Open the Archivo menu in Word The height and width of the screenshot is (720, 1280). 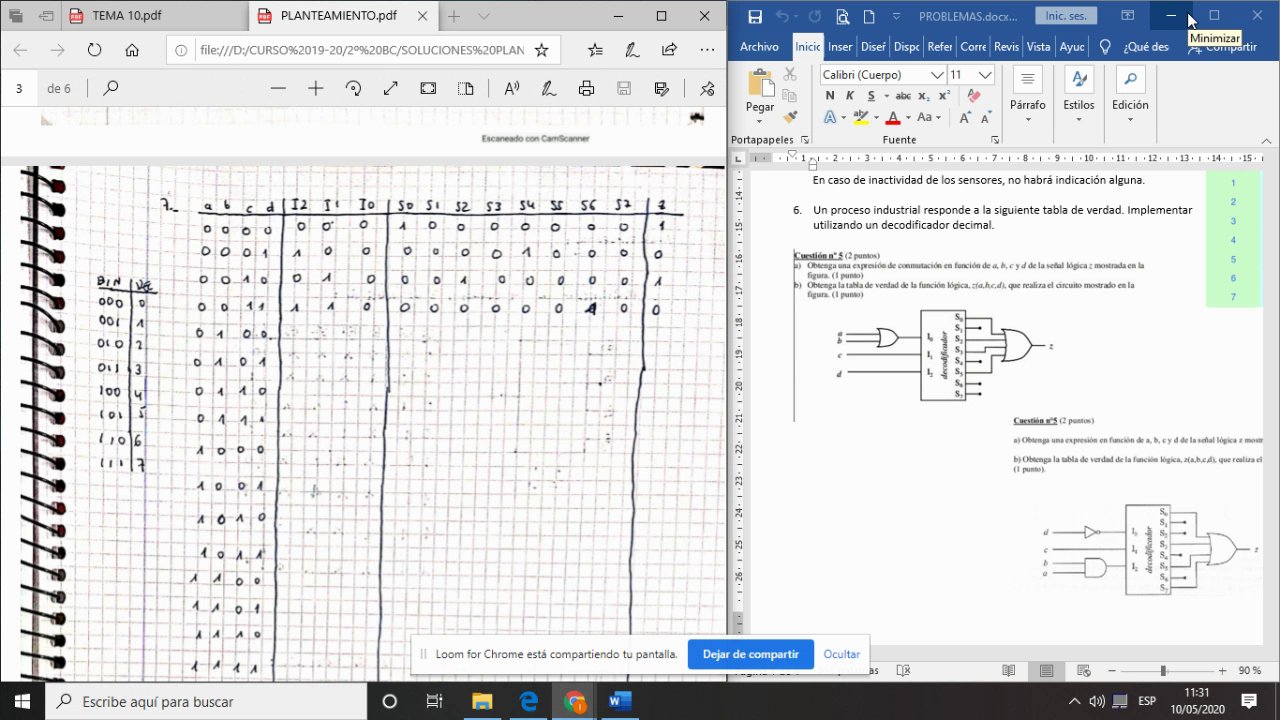tap(759, 46)
